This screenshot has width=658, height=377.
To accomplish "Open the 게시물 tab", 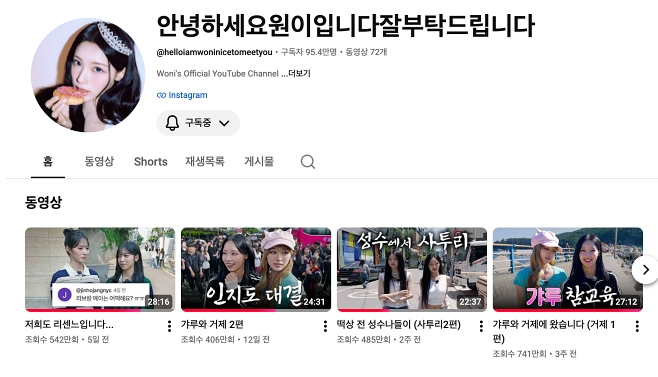I will pos(259,162).
